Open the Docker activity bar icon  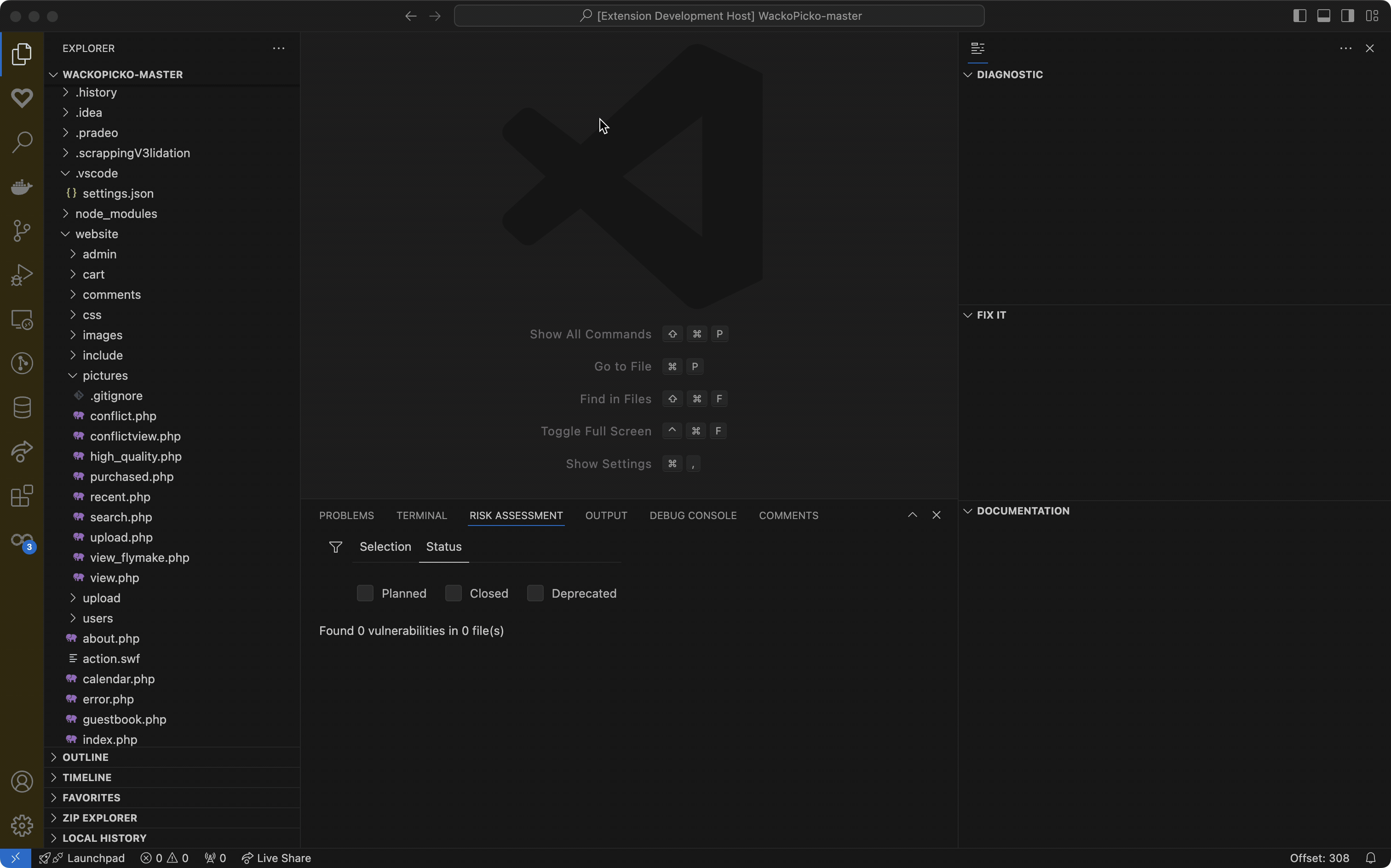point(22,187)
